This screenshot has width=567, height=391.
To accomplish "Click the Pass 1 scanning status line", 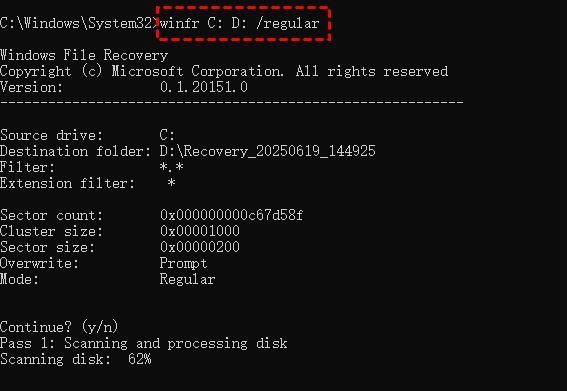I will pos(144,343).
